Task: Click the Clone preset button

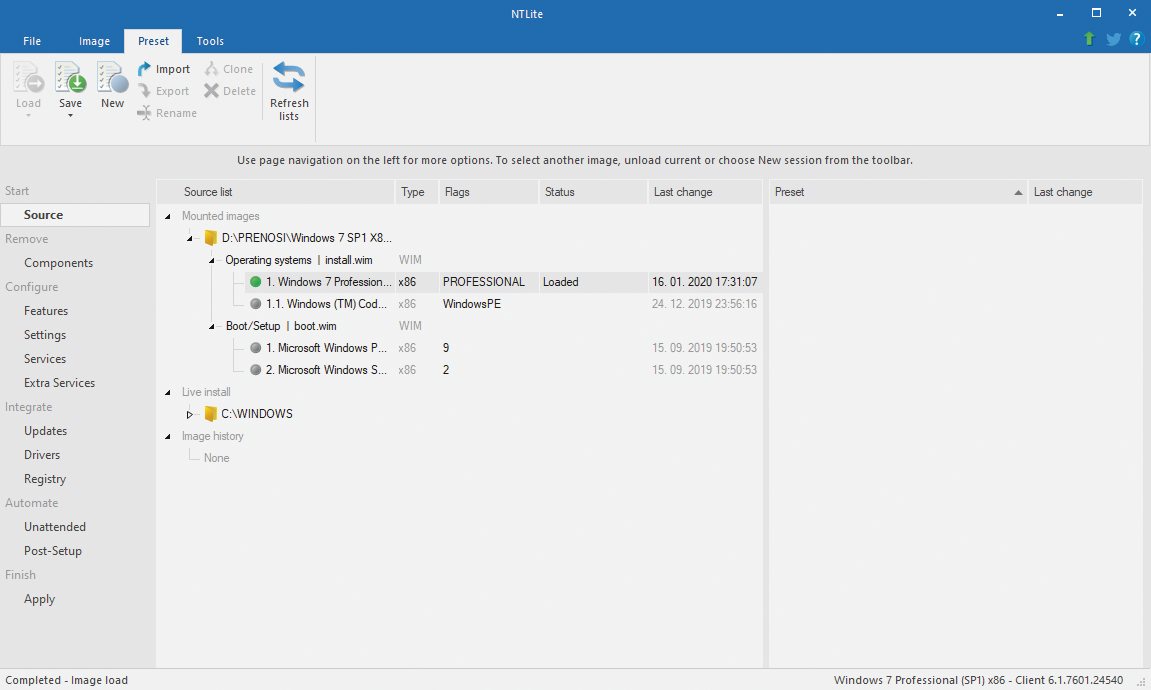Action: [229, 69]
